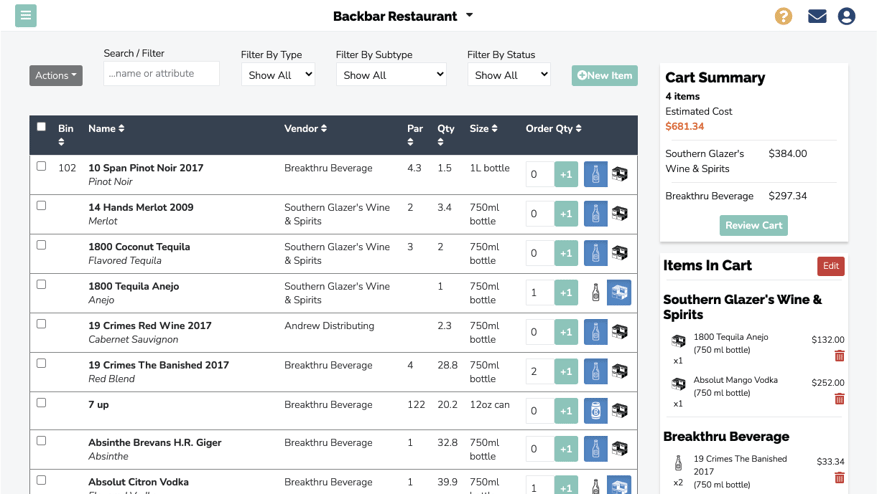Select bottle unit for 14 Hands Merlot

click(x=596, y=214)
